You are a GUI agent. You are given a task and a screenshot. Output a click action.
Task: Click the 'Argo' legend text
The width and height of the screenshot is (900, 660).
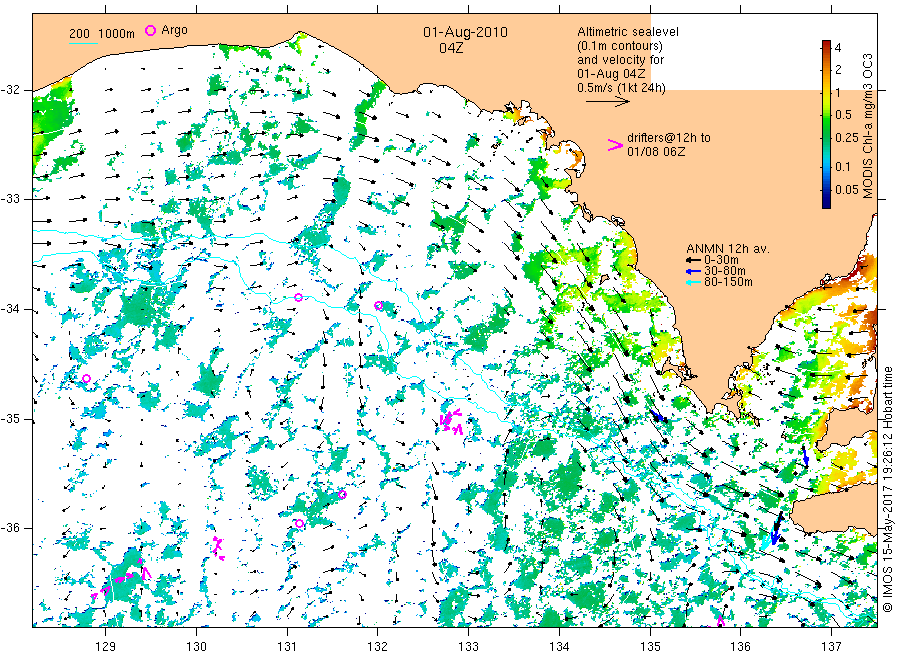174,30
